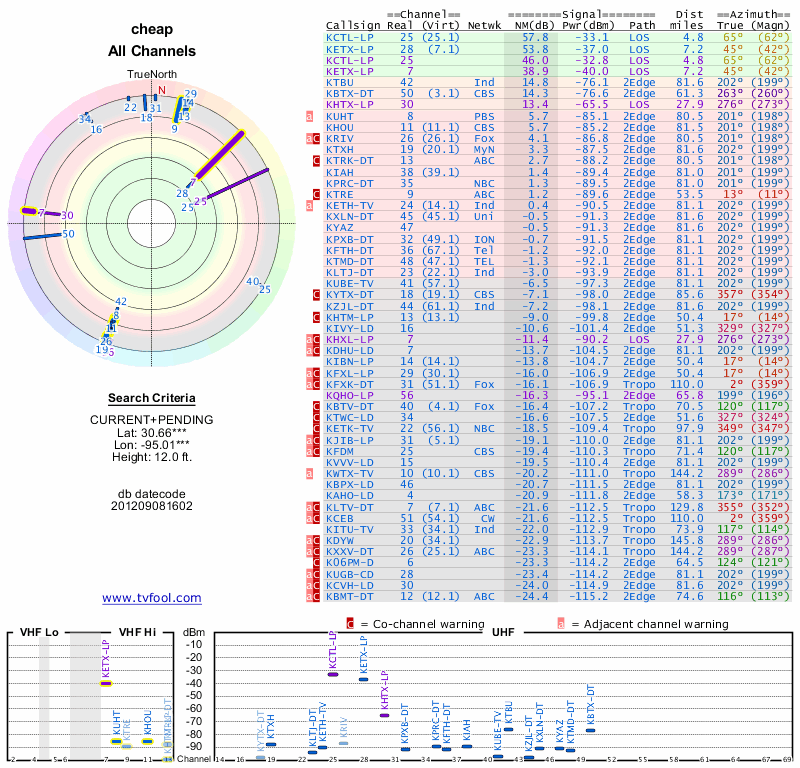Image resolution: width=800 pixels, height=768 pixels.
Task: Select the KHOU callsign in table
Action: pyautogui.click(x=340, y=127)
